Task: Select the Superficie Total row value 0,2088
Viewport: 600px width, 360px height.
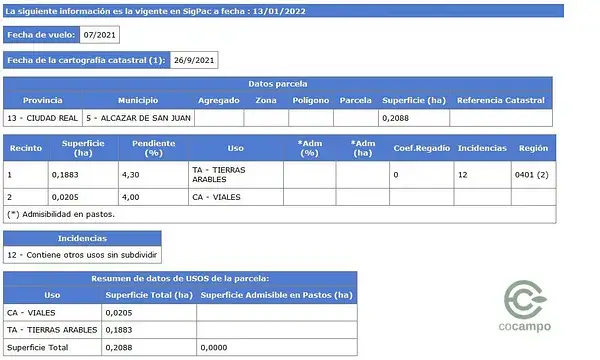Action: 149,347
